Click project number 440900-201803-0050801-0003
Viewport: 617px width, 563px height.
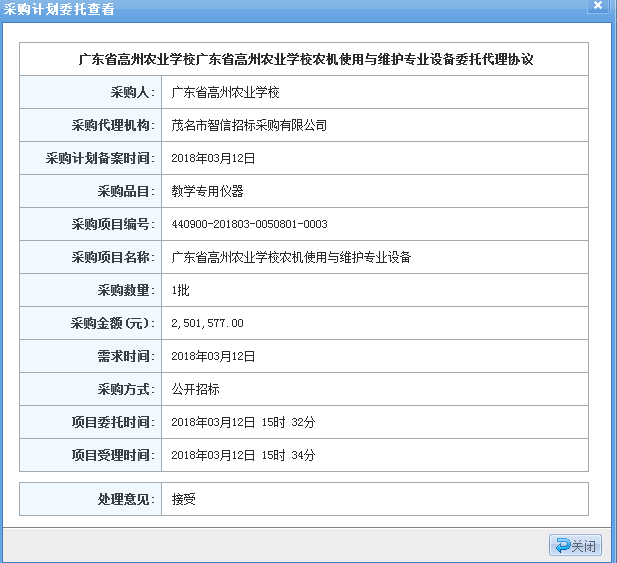pos(249,224)
